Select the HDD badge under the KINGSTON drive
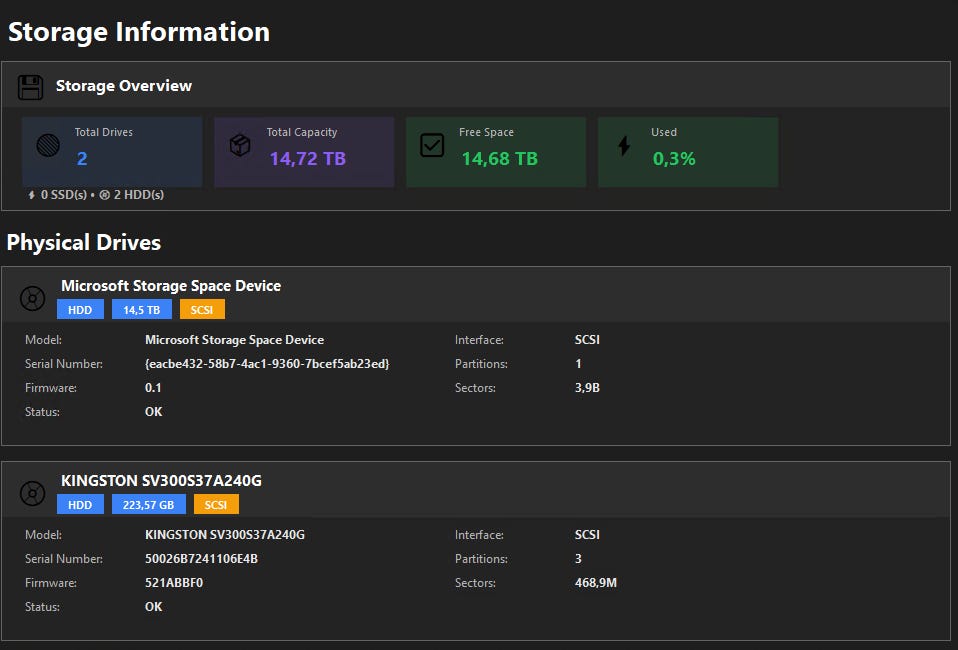This screenshot has height=650, width=958. 80,505
